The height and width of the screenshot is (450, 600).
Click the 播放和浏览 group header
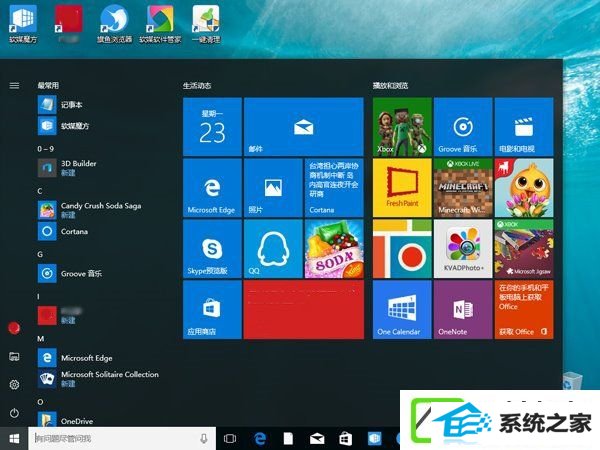[x=390, y=85]
